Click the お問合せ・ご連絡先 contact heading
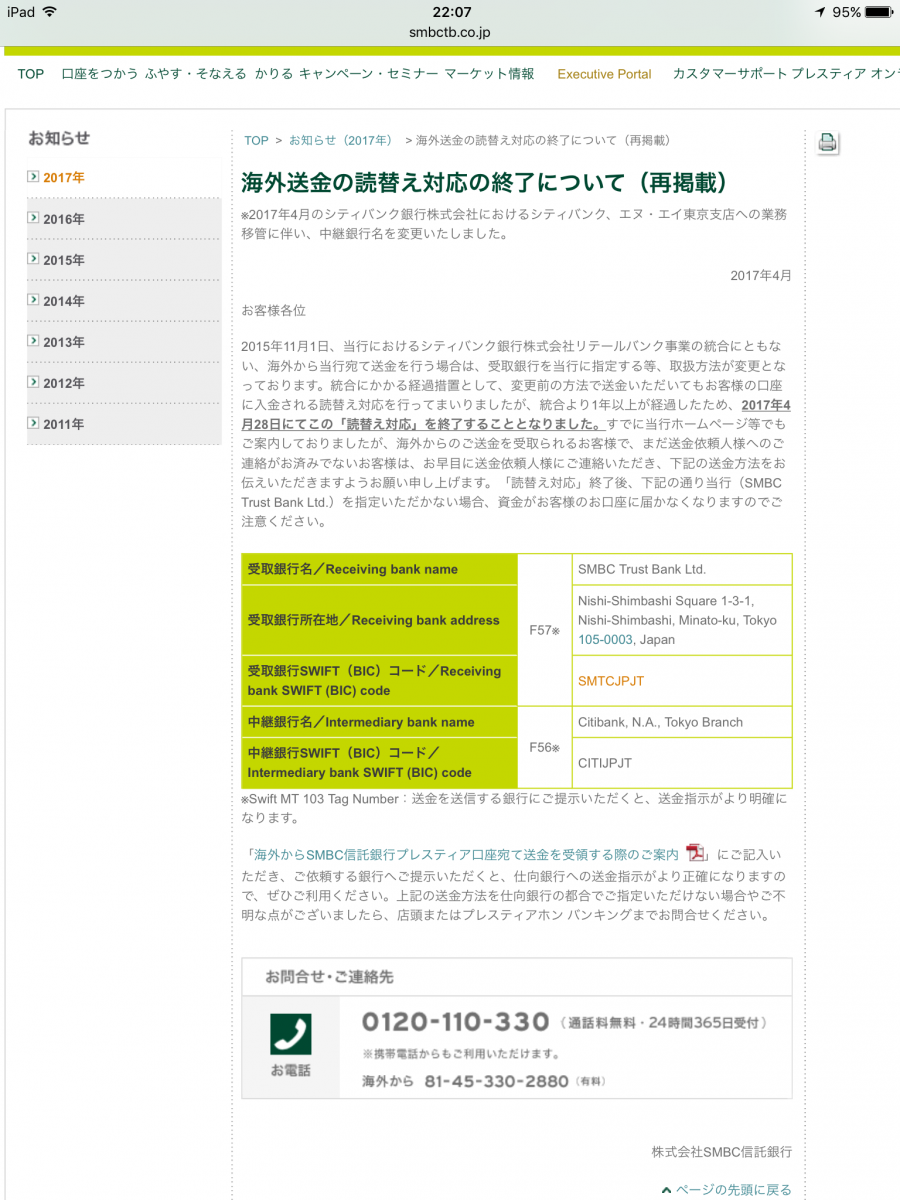This screenshot has height=1200, width=900. coord(329,976)
